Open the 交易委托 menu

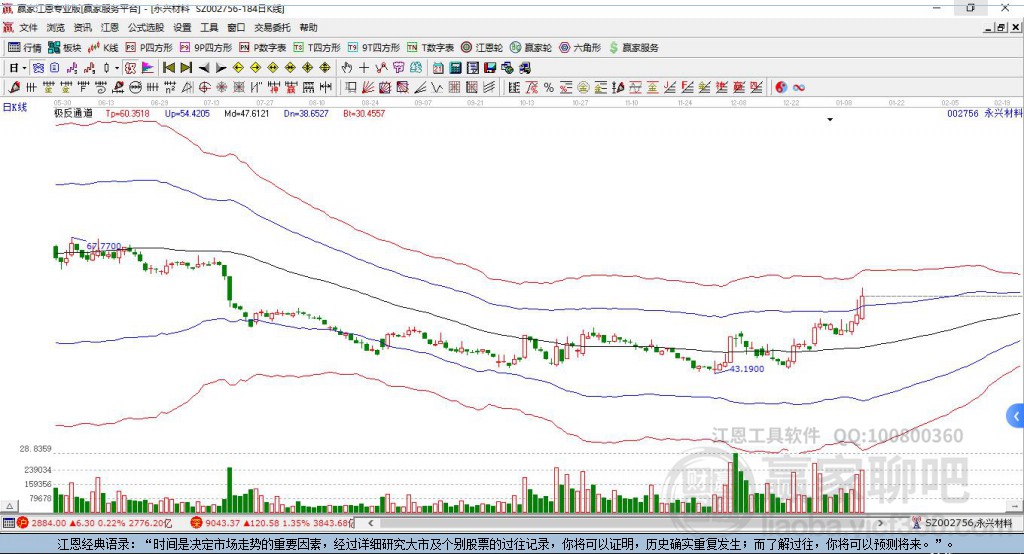(x=272, y=27)
